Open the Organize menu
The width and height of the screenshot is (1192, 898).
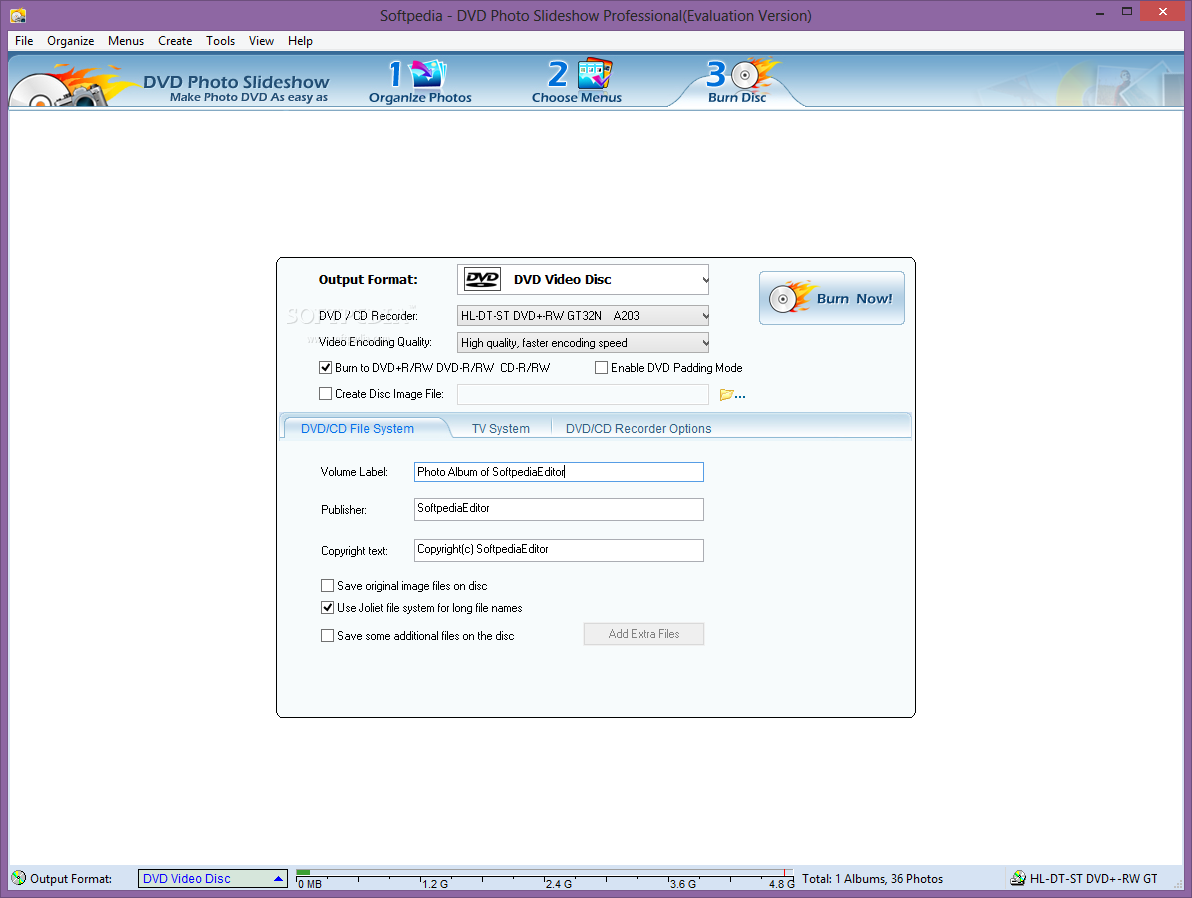tap(71, 41)
